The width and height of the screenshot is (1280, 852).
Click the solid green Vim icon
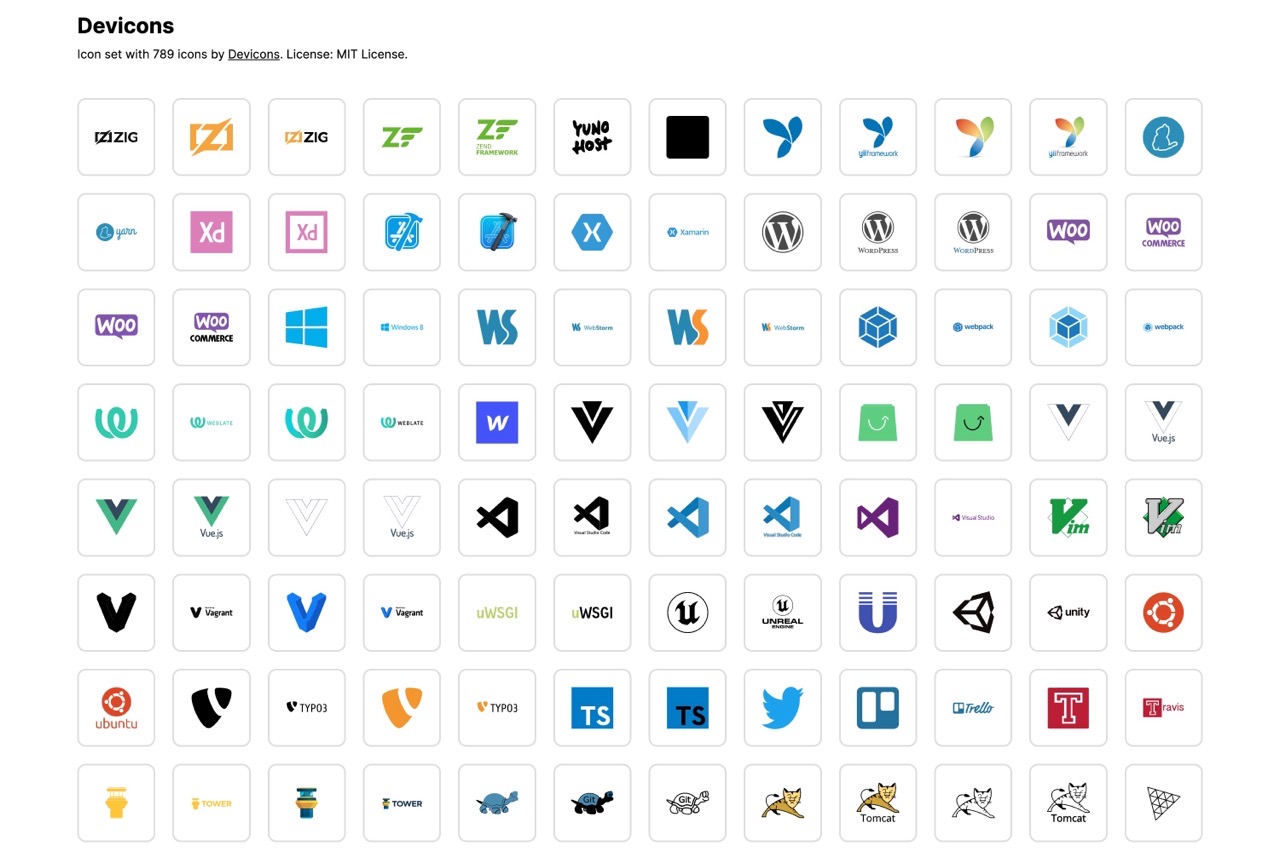[x=1069, y=518]
